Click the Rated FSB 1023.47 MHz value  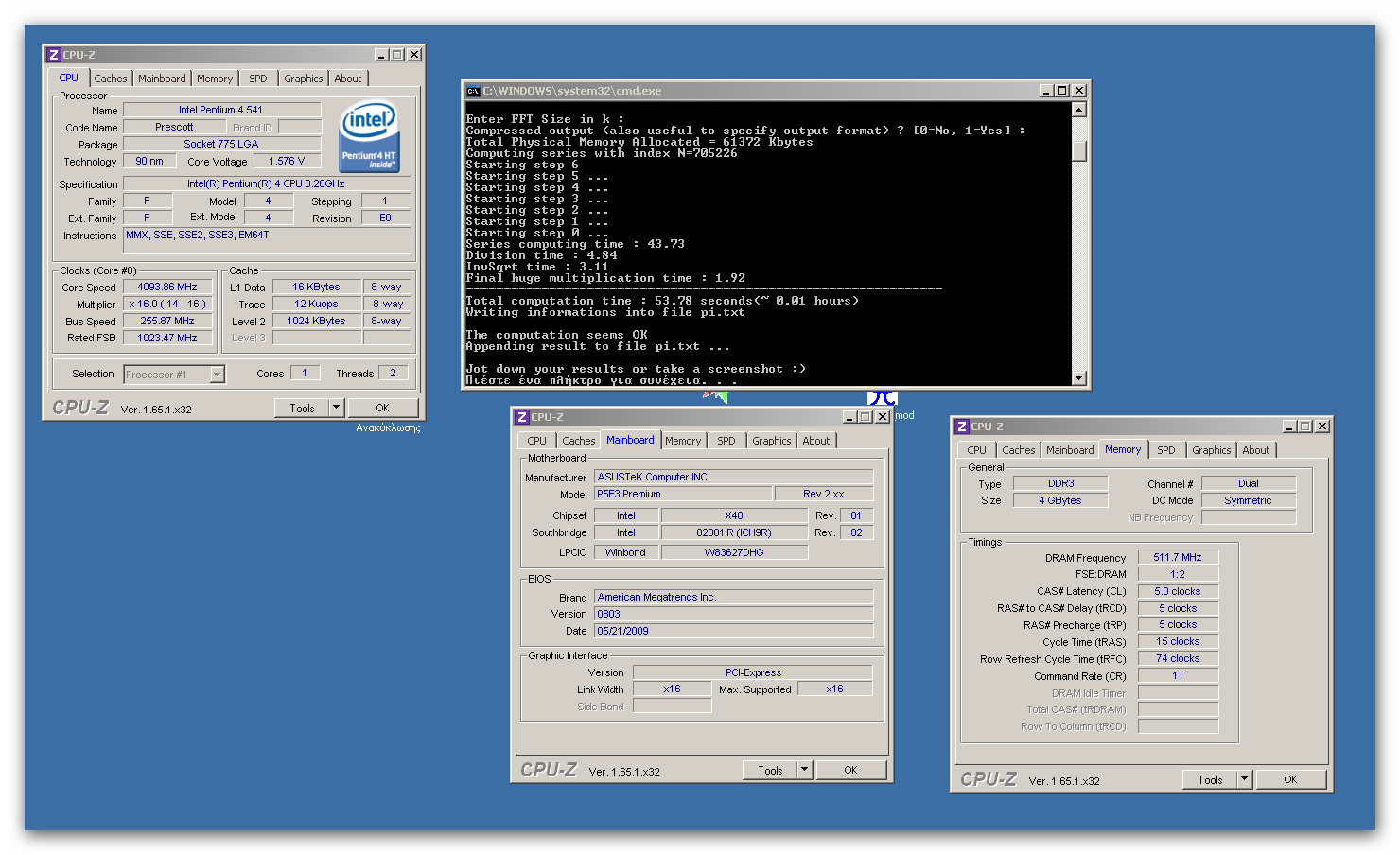point(167,338)
